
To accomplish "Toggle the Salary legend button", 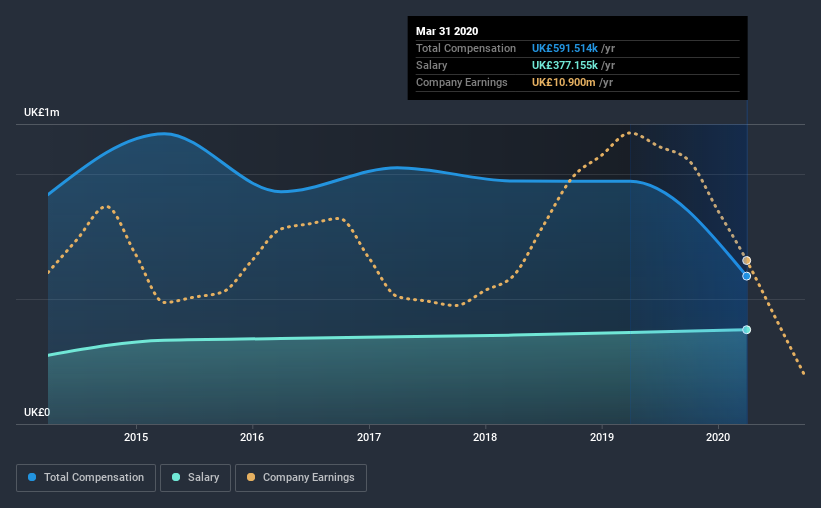I will pyautogui.click(x=195, y=478).
